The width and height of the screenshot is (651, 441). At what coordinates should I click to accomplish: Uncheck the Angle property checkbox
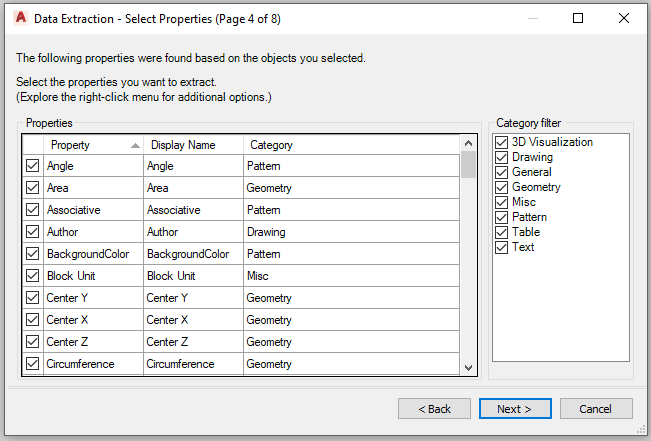point(32,166)
